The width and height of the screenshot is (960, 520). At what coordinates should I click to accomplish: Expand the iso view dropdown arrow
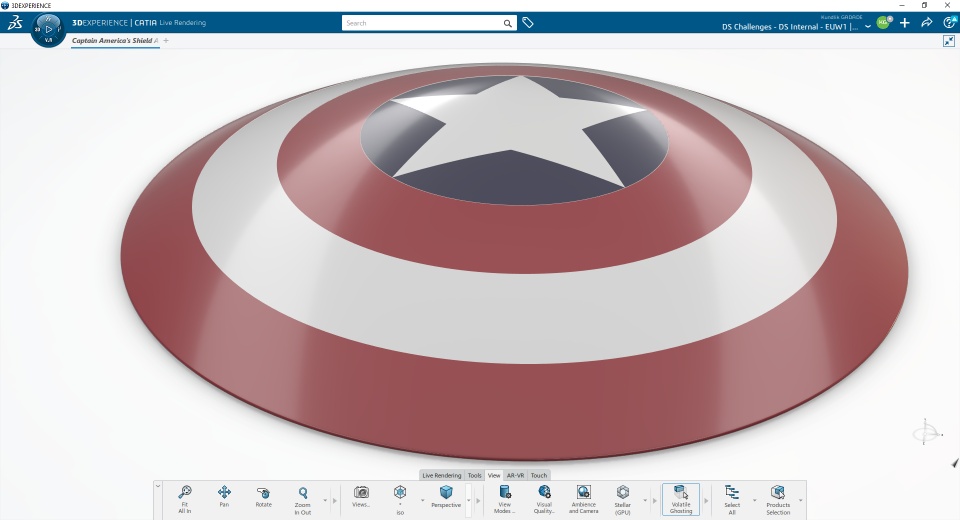[422, 500]
